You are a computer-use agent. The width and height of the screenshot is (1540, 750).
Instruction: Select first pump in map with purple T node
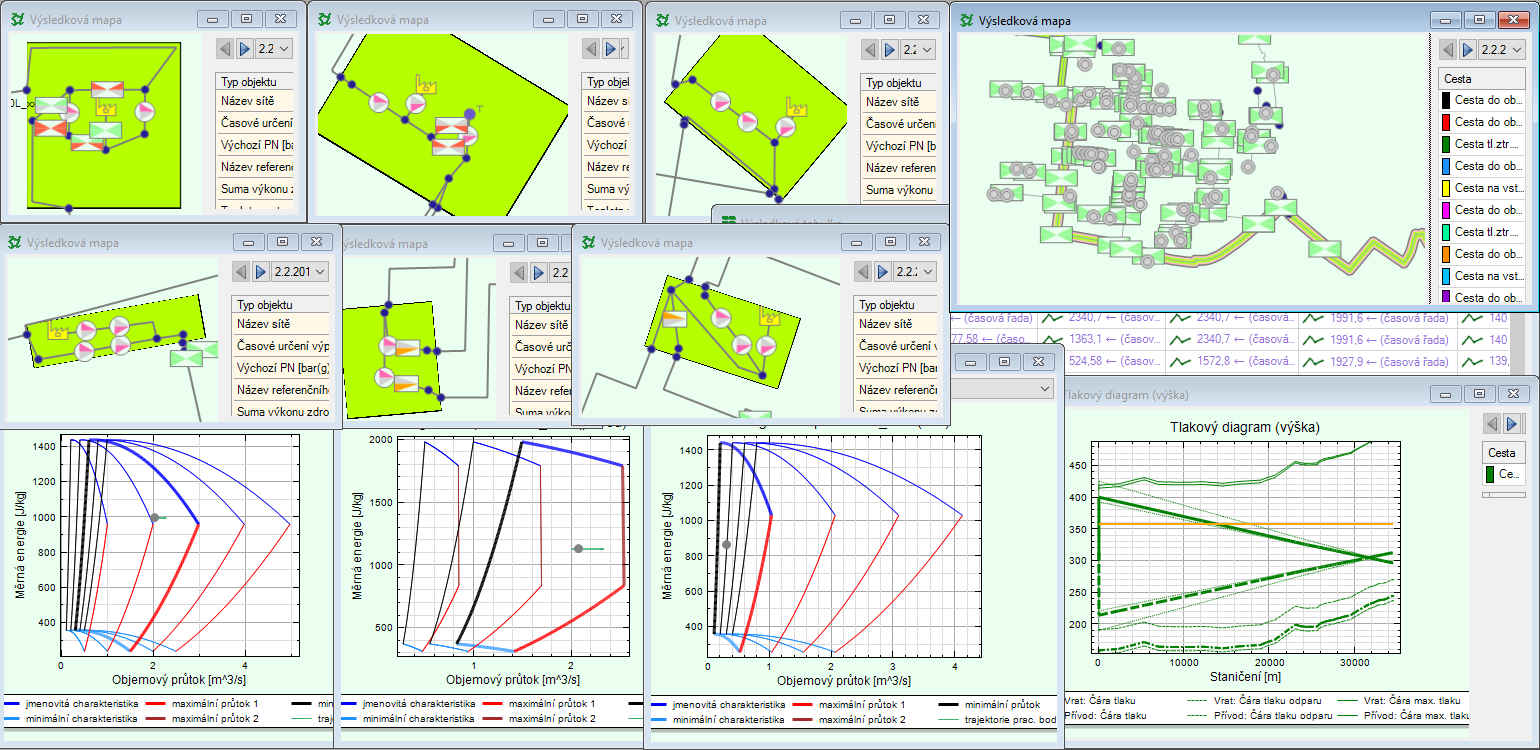379,102
